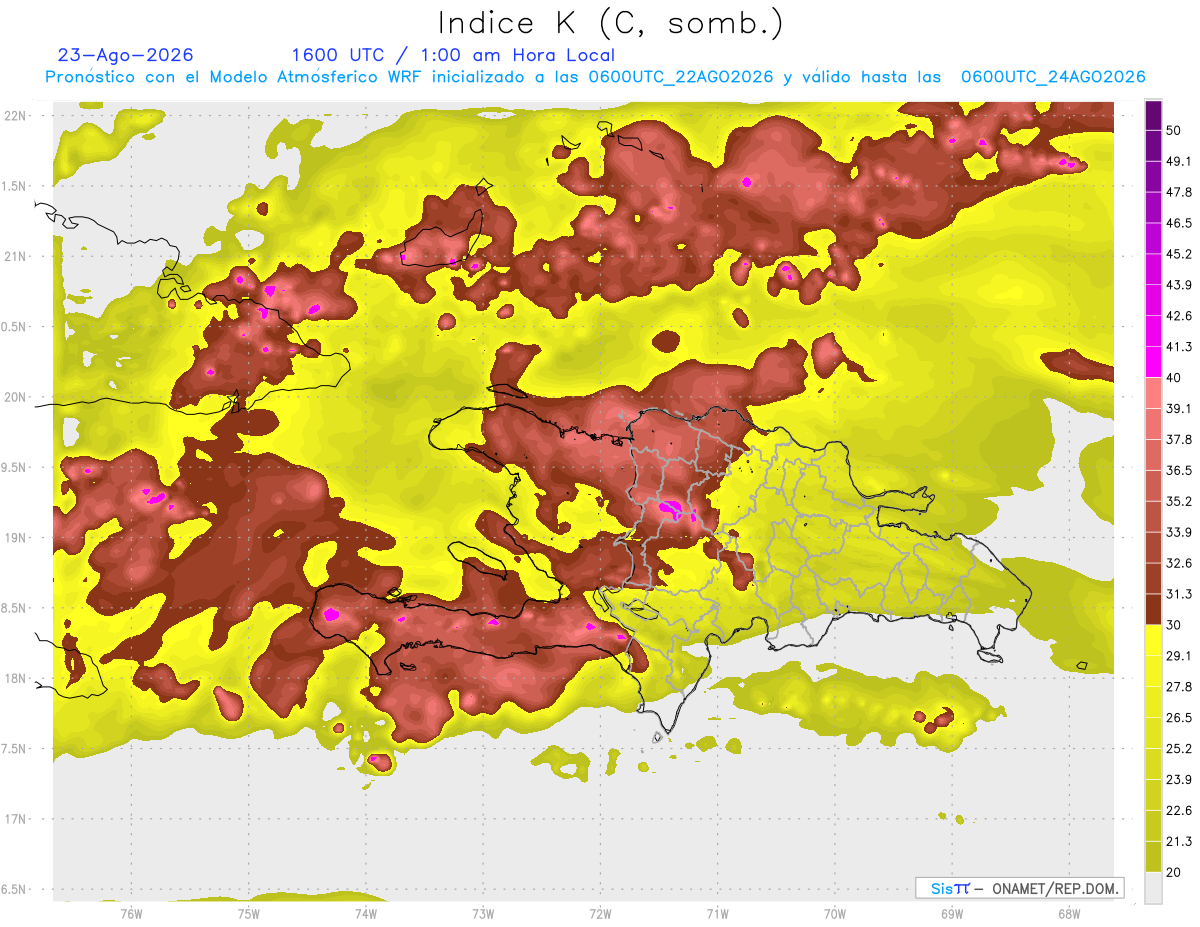1200x927 pixels.
Task: Click the color scale value "31.3"
Action: (1179, 594)
